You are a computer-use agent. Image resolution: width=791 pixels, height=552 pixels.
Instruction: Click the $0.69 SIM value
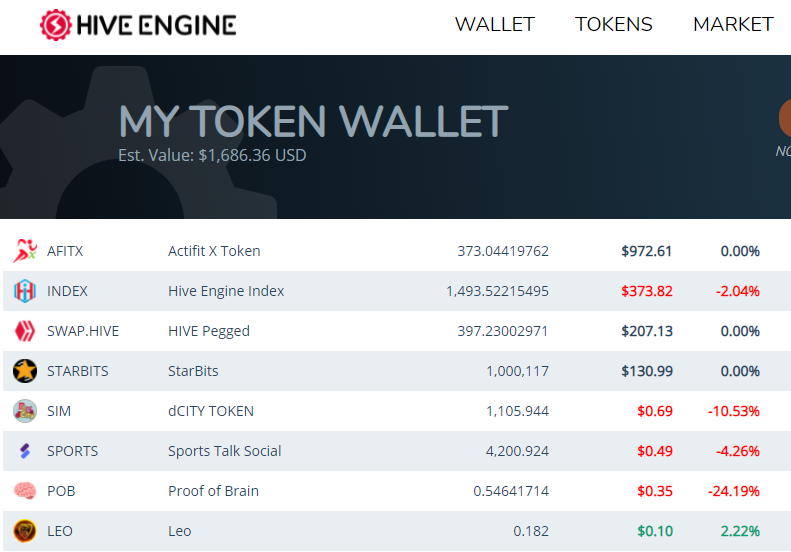655,411
